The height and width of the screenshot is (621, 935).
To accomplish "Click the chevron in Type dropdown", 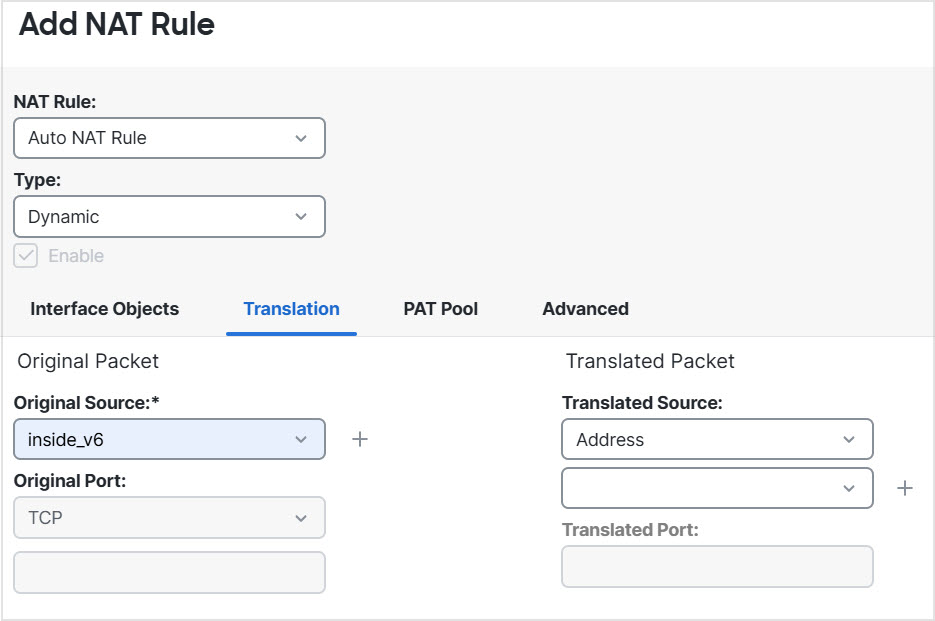I will click(301, 217).
